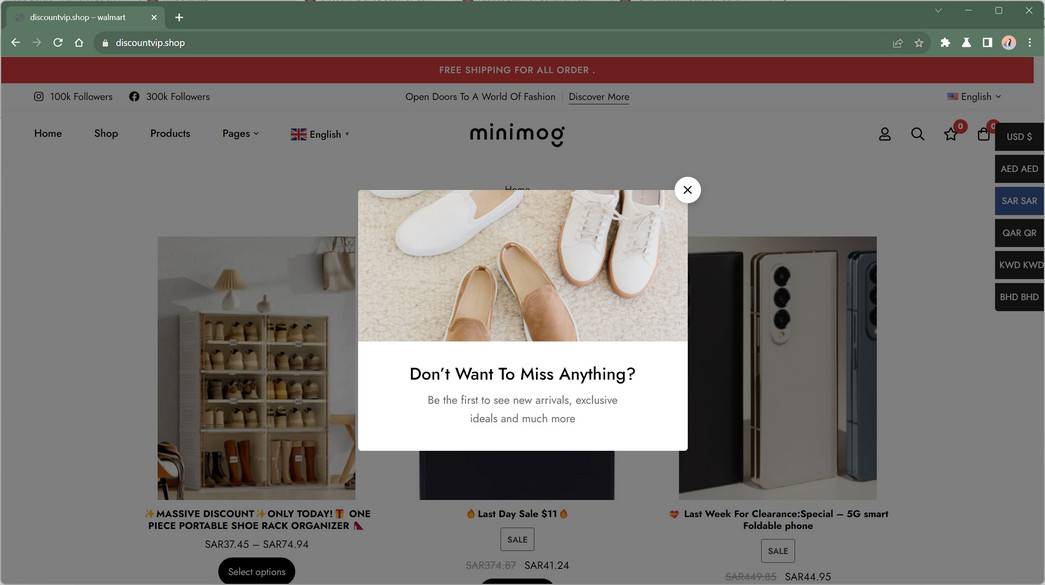Open the UK flag English language switcher
Image resolution: width=1045 pixels, height=585 pixels.
coord(319,134)
